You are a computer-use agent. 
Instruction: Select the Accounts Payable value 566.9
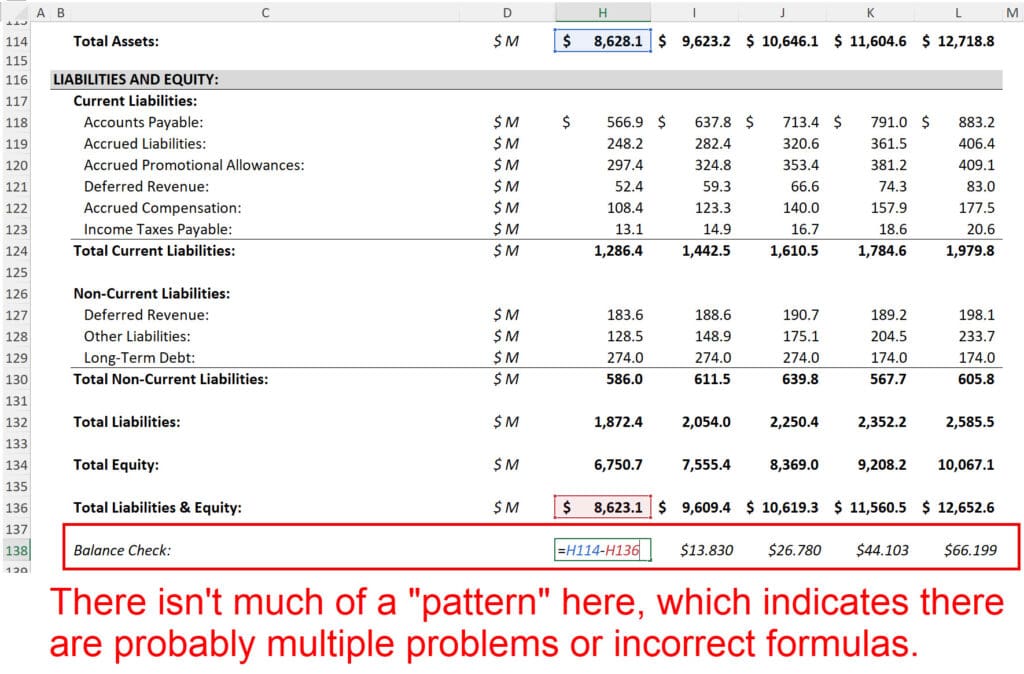(620, 122)
